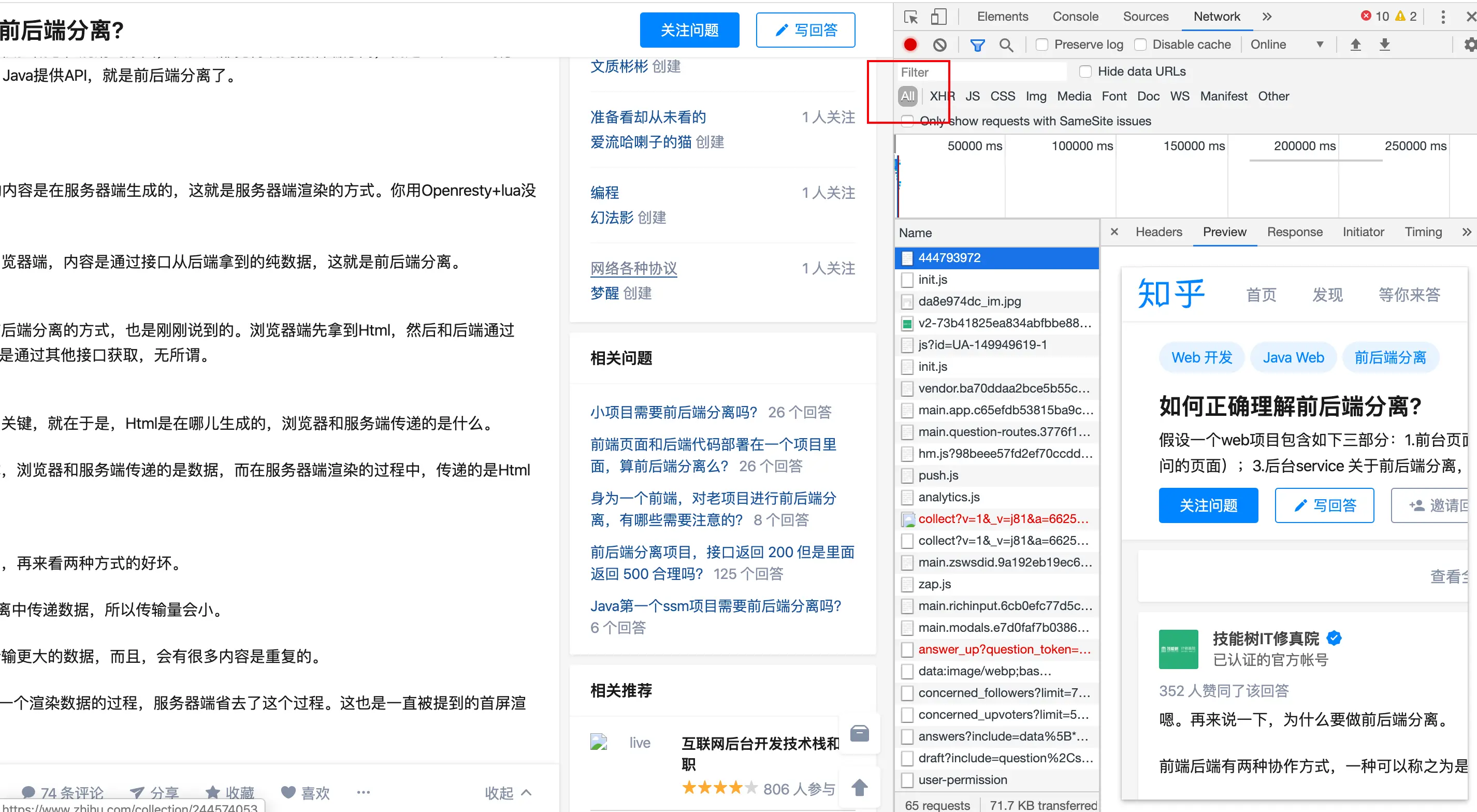1477x812 pixels.
Task: Toggle the network filter funnel icon
Action: click(977, 45)
